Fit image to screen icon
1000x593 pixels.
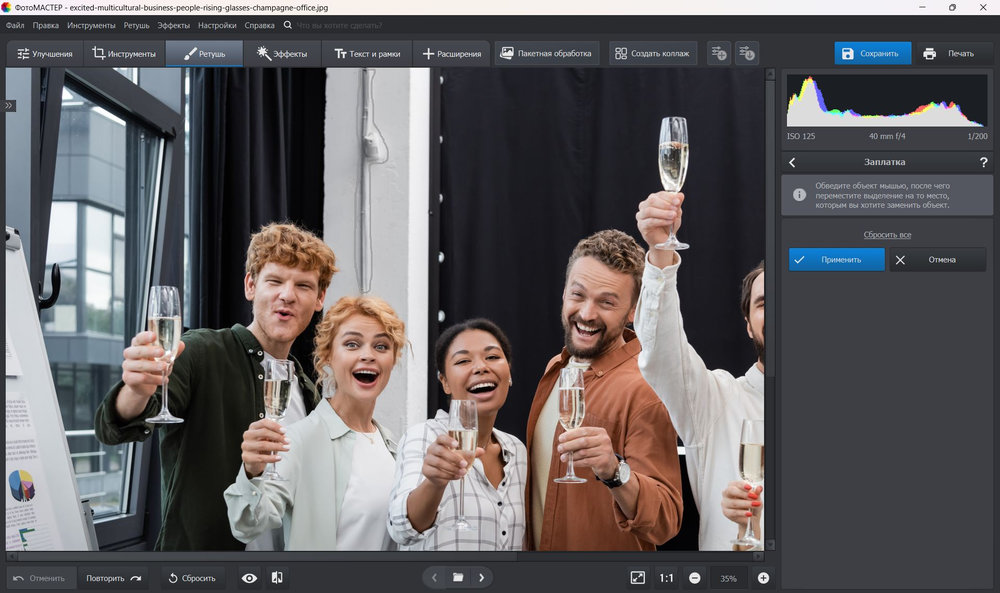[x=638, y=578]
